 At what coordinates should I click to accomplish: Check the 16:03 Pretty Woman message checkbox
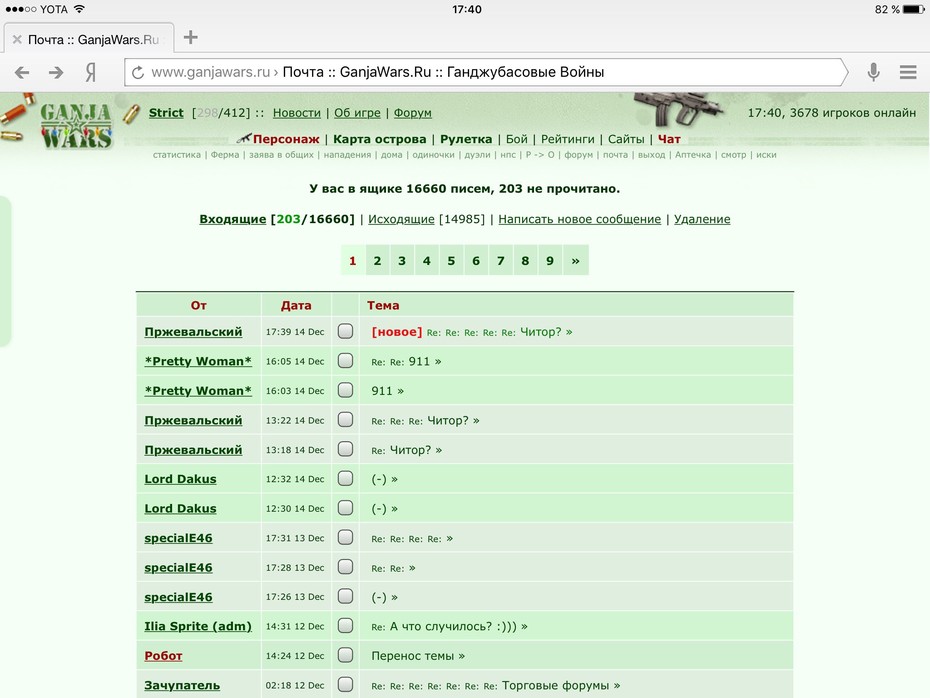coord(345,390)
